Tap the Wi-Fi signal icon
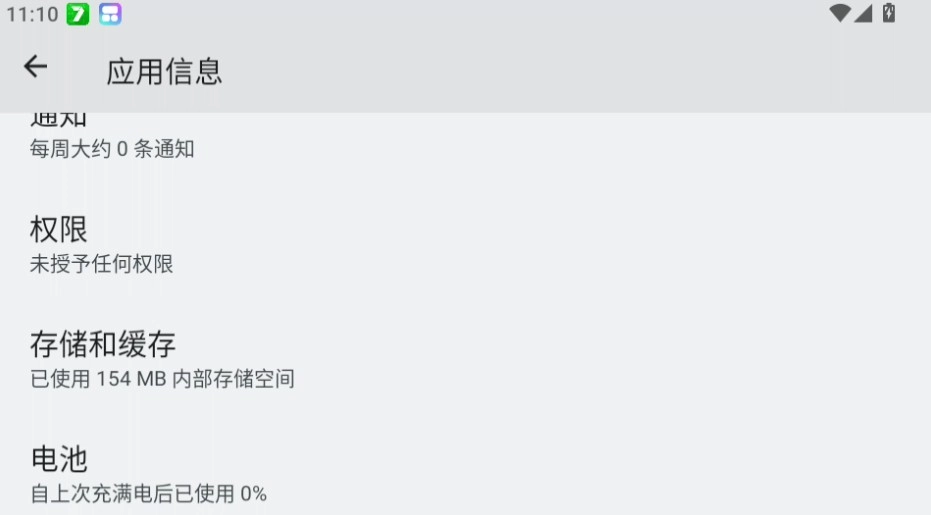 point(839,13)
